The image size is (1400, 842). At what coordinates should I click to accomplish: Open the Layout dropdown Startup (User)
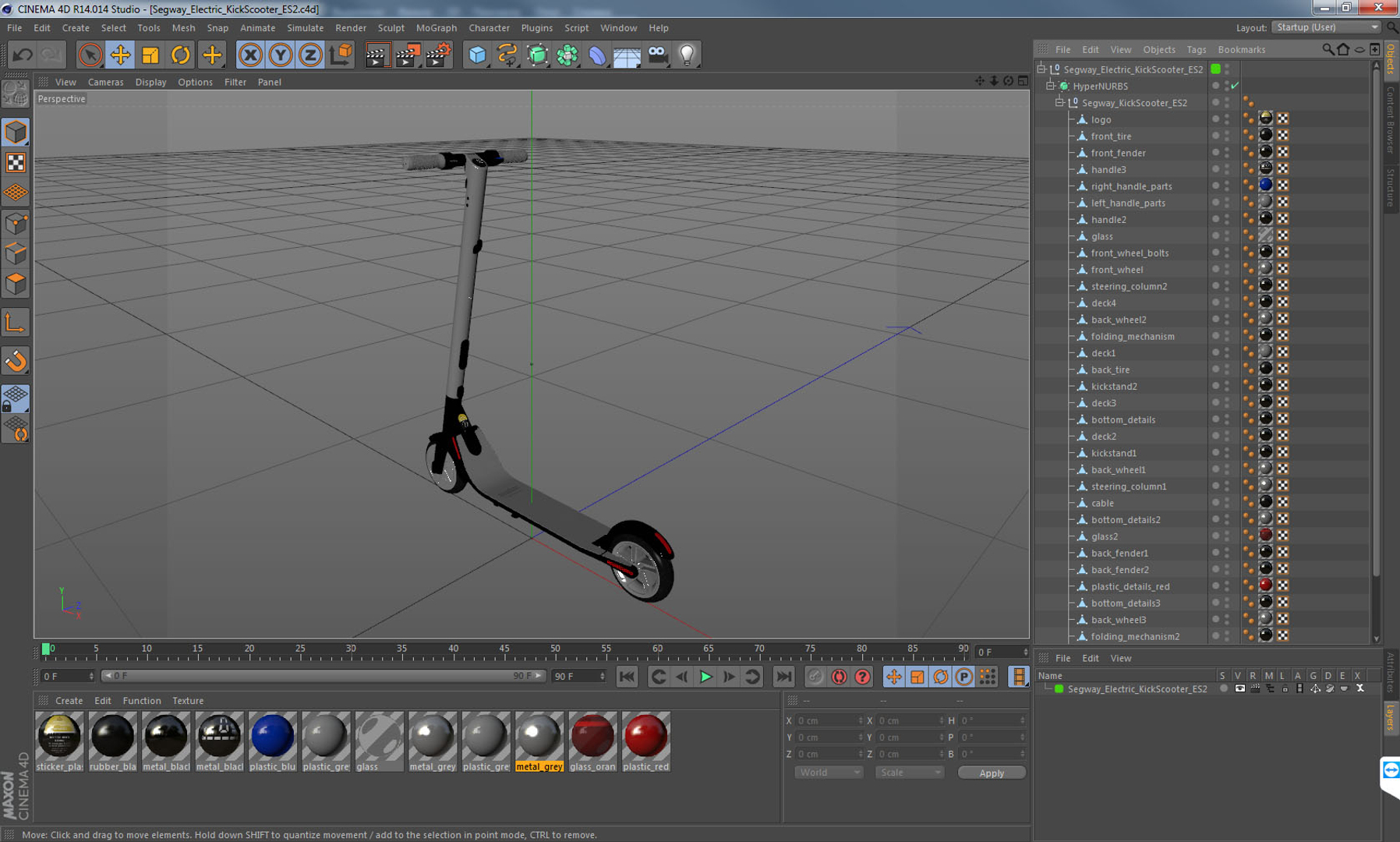(1326, 27)
